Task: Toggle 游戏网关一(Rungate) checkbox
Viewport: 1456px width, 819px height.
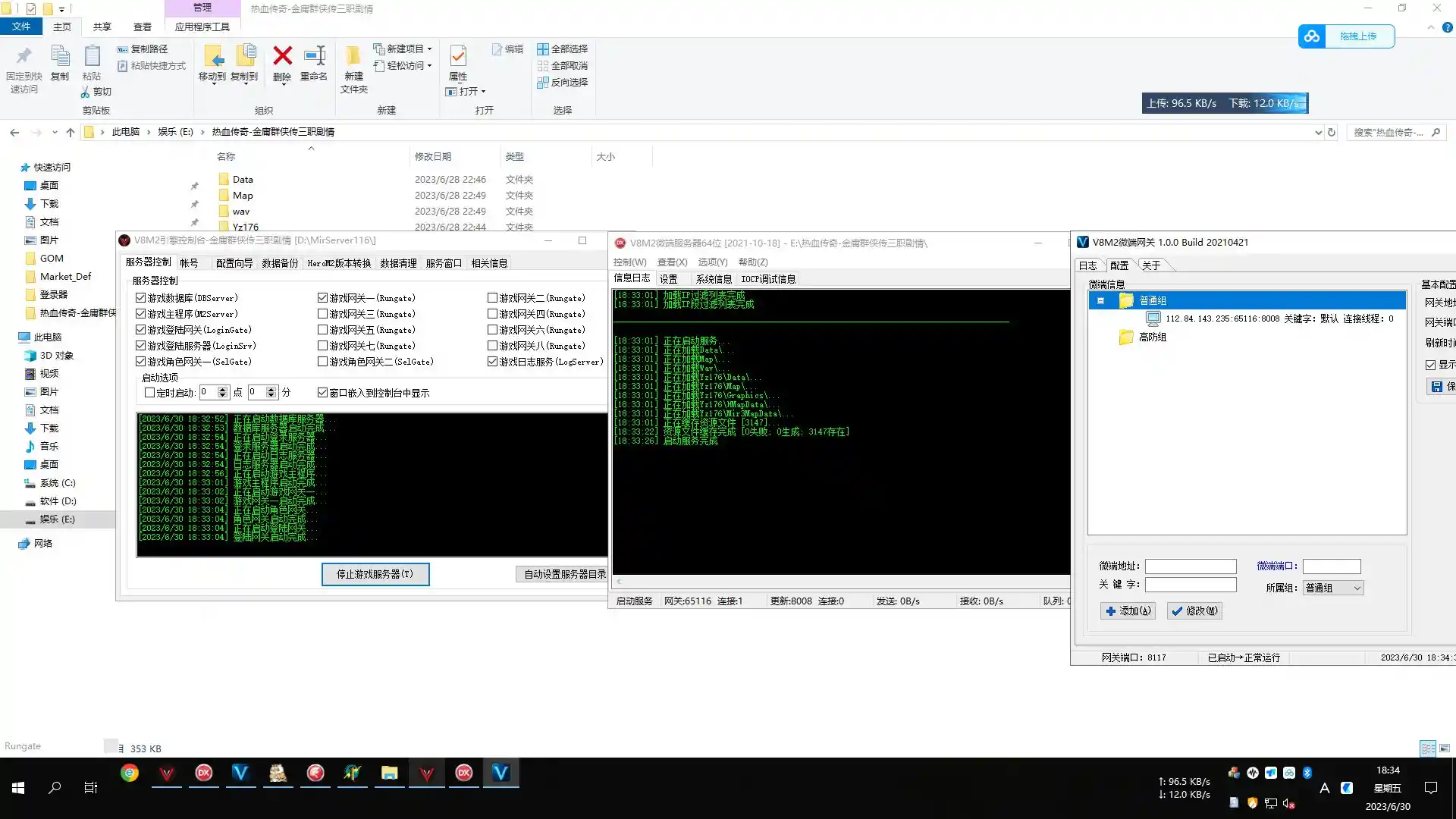Action: click(322, 298)
